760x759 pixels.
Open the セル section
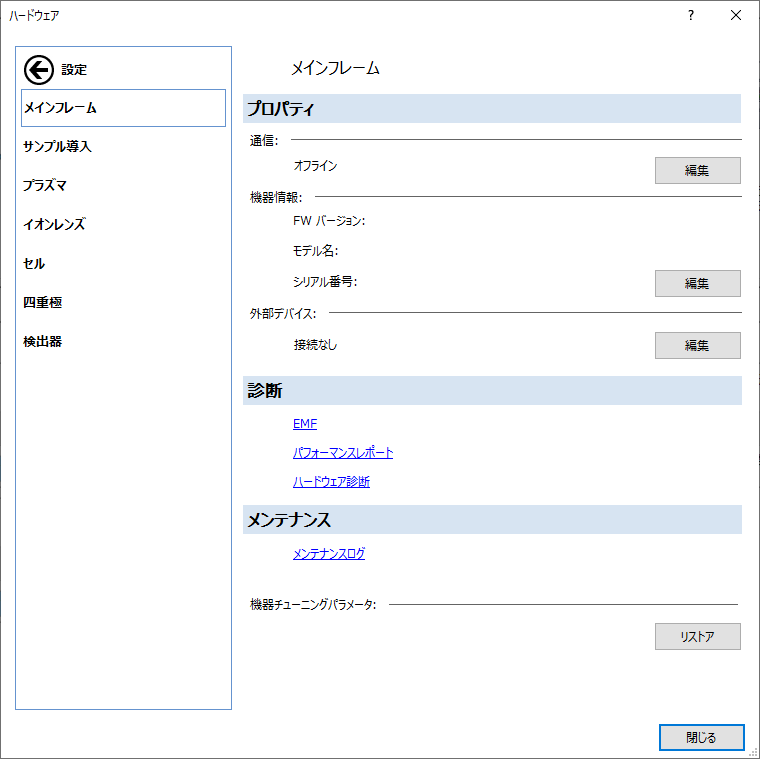tap(34, 263)
